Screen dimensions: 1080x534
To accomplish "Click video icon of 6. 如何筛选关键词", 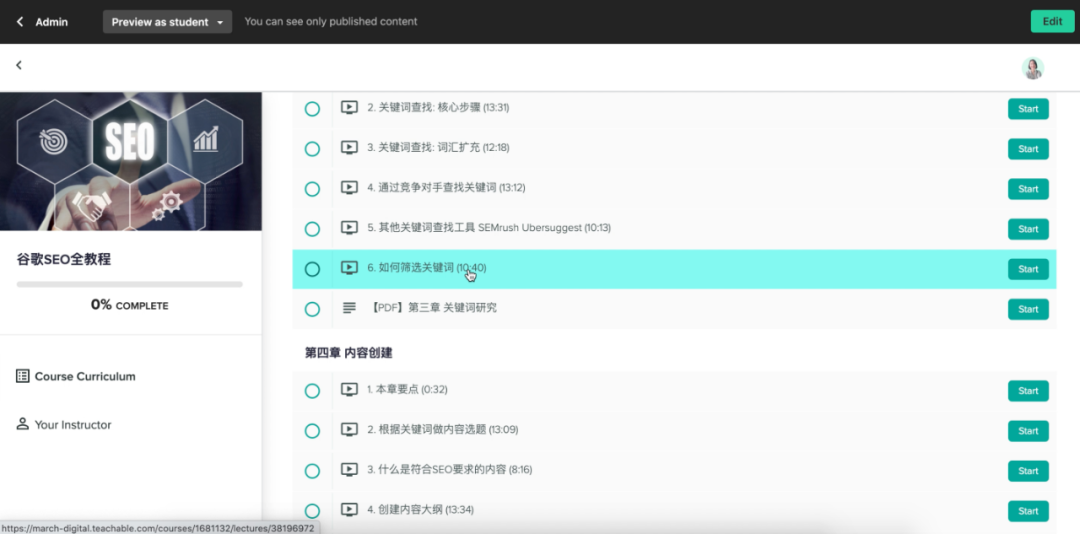I will (349, 267).
